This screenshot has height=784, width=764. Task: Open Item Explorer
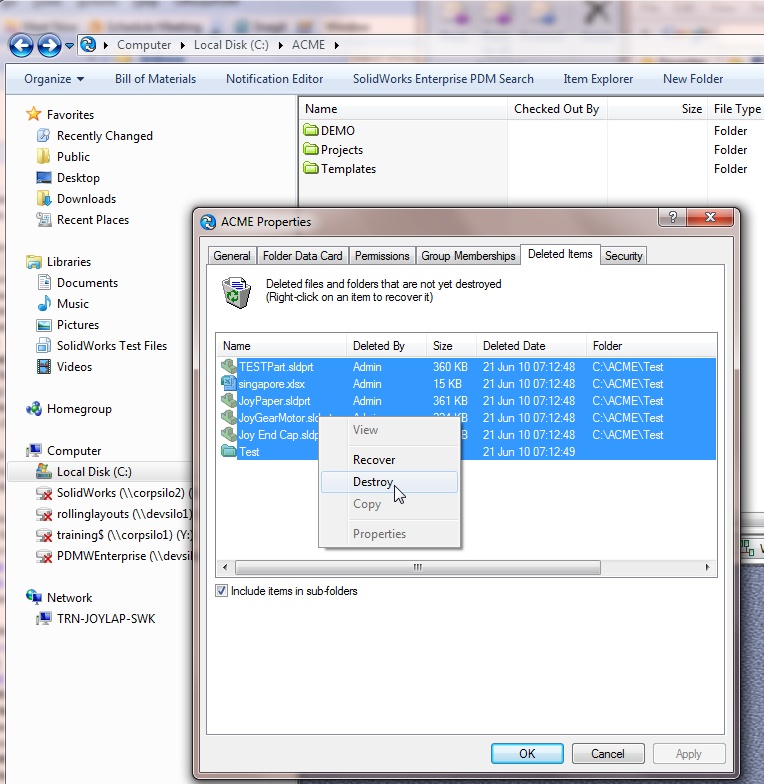(x=598, y=79)
